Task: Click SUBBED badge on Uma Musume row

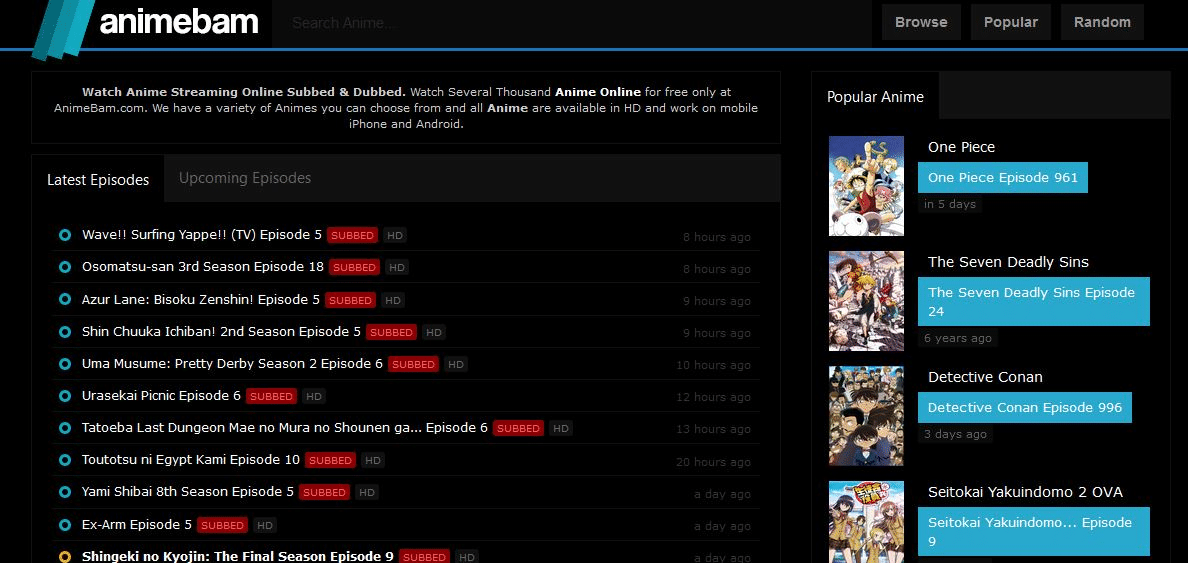Action: [x=413, y=364]
